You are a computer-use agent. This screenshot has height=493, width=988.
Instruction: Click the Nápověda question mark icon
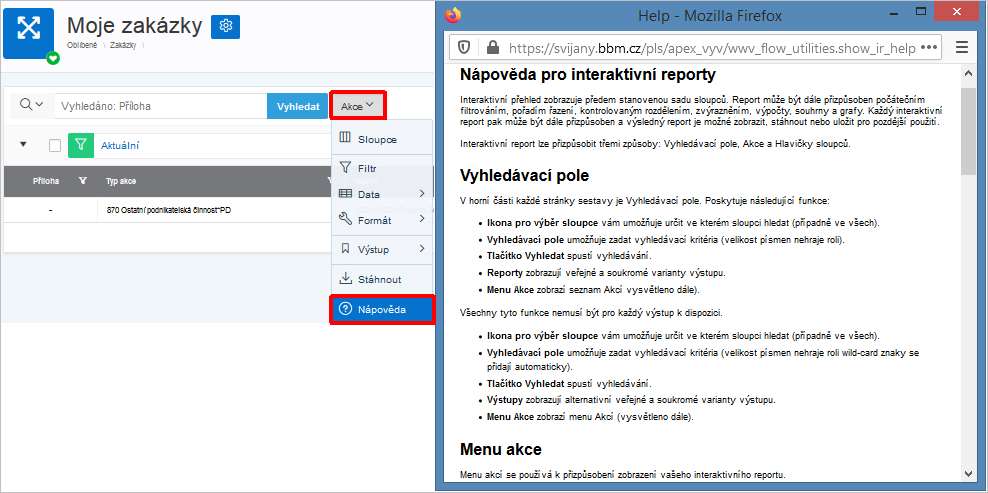tap(345, 309)
